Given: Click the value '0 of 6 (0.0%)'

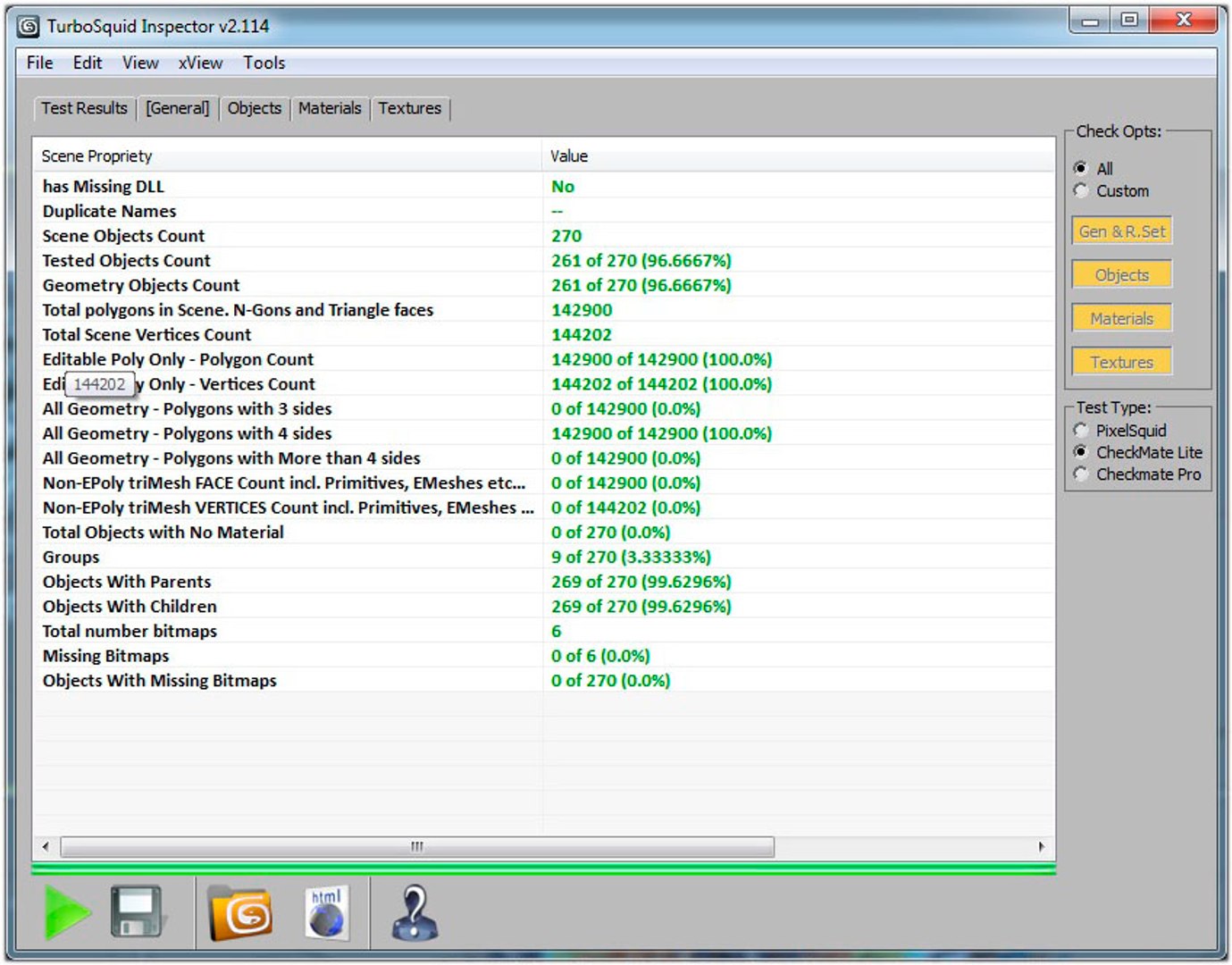Looking at the screenshot, I should [600, 656].
